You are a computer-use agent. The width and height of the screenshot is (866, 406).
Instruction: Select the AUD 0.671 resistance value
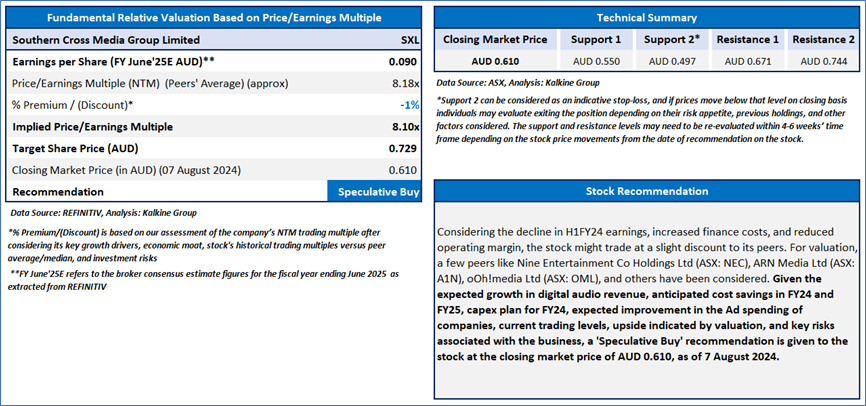[x=748, y=61]
